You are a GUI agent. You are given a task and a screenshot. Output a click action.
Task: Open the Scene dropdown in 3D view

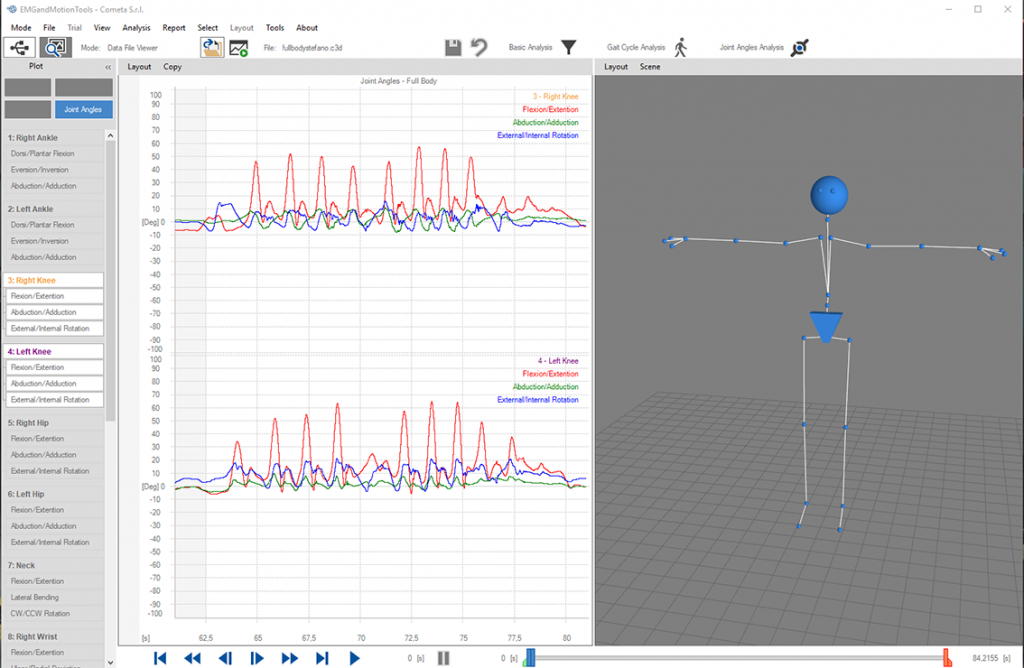pos(649,67)
